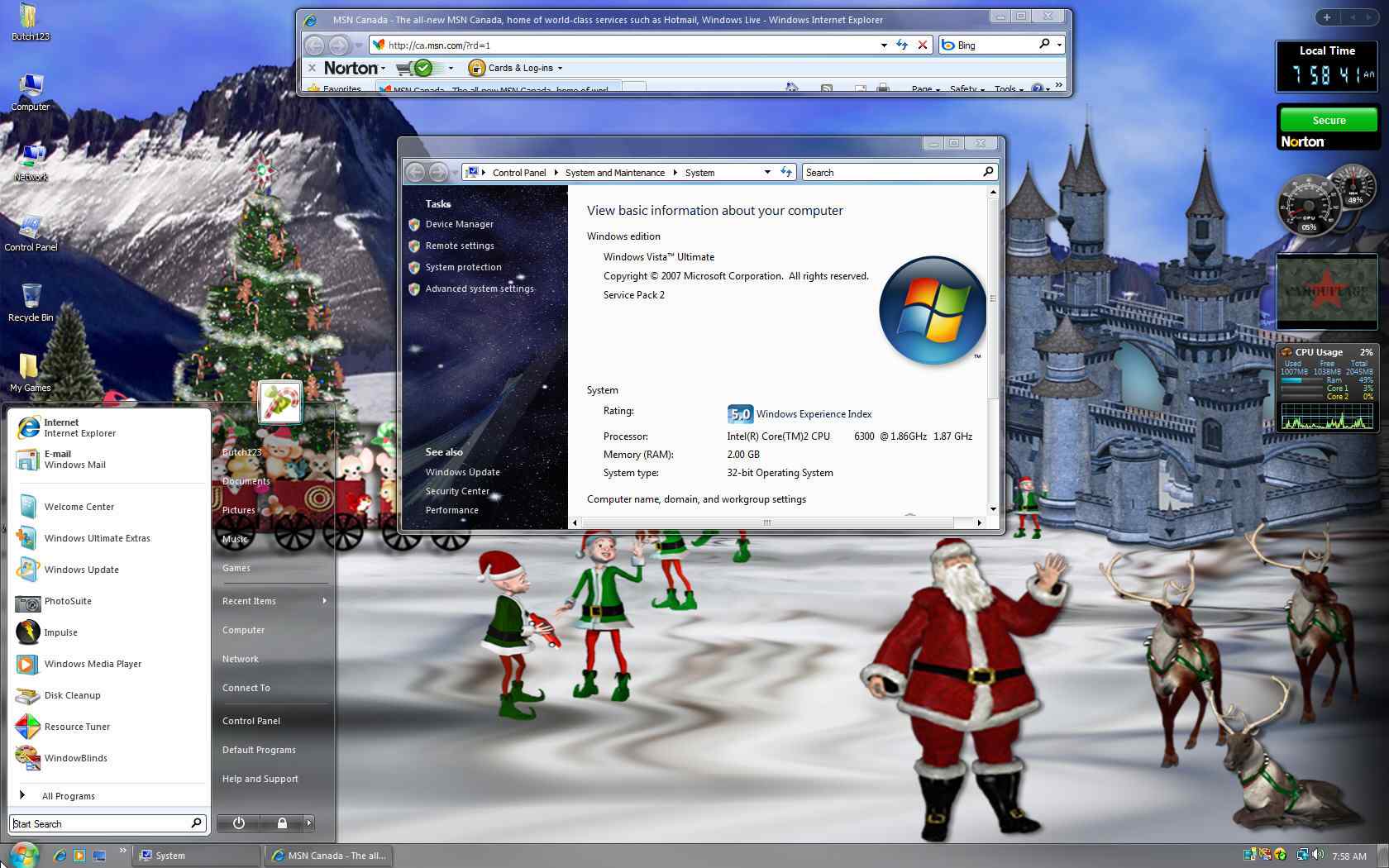Click Start Search input field

coord(107,823)
